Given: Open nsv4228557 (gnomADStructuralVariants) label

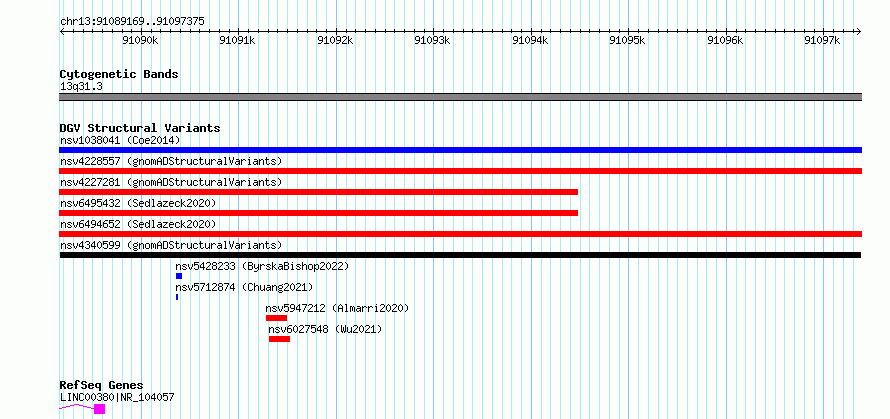Looking at the screenshot, I should [171, 161].
